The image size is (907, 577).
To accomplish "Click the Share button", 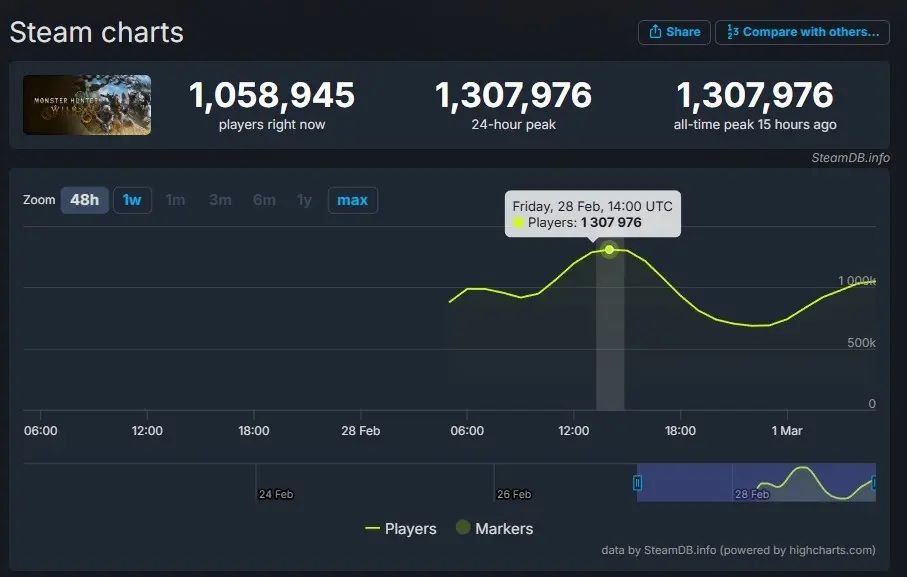I will tap(674, 32).
